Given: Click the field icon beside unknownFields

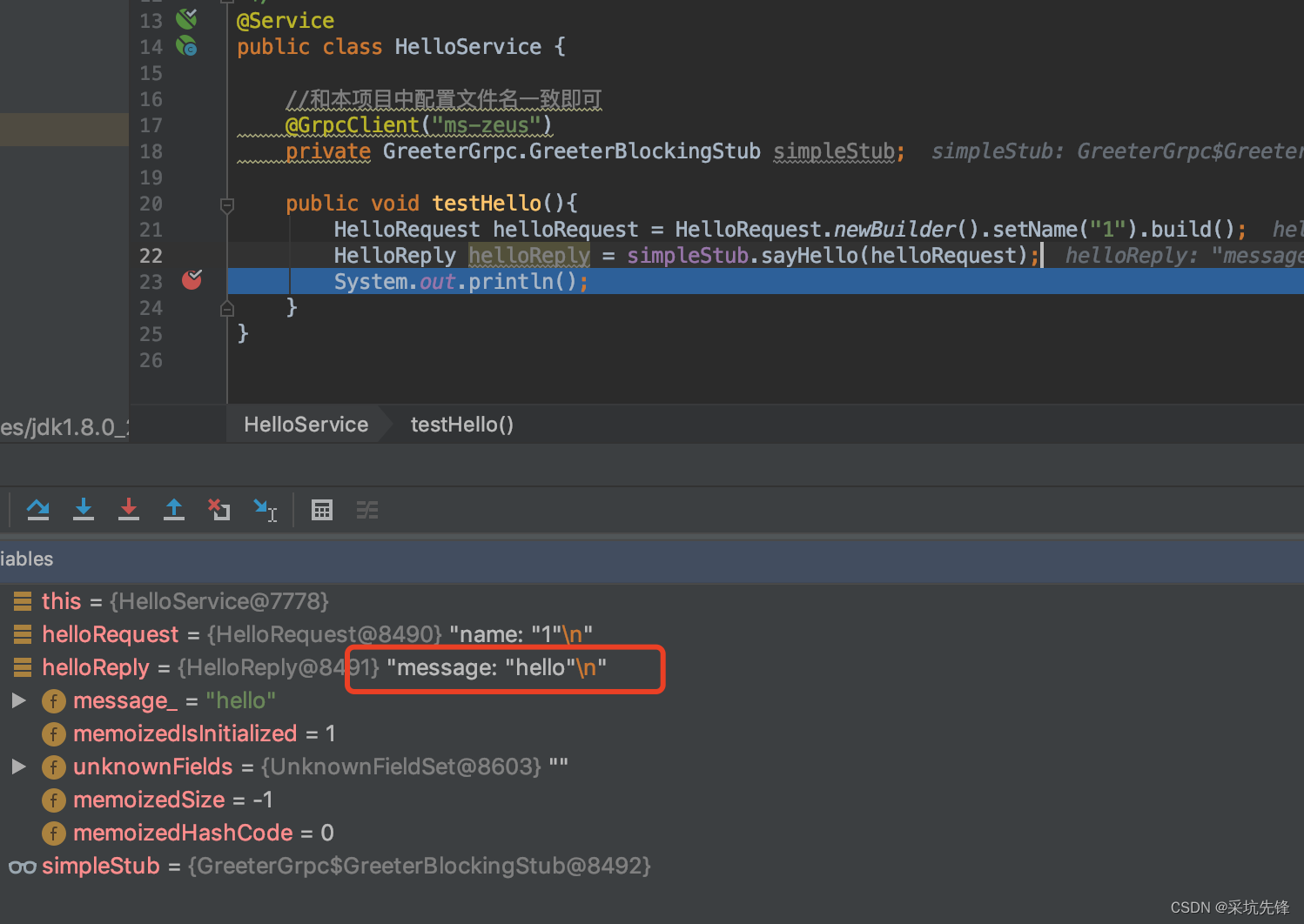Looking at the screenshot, I should pos(54,767).
